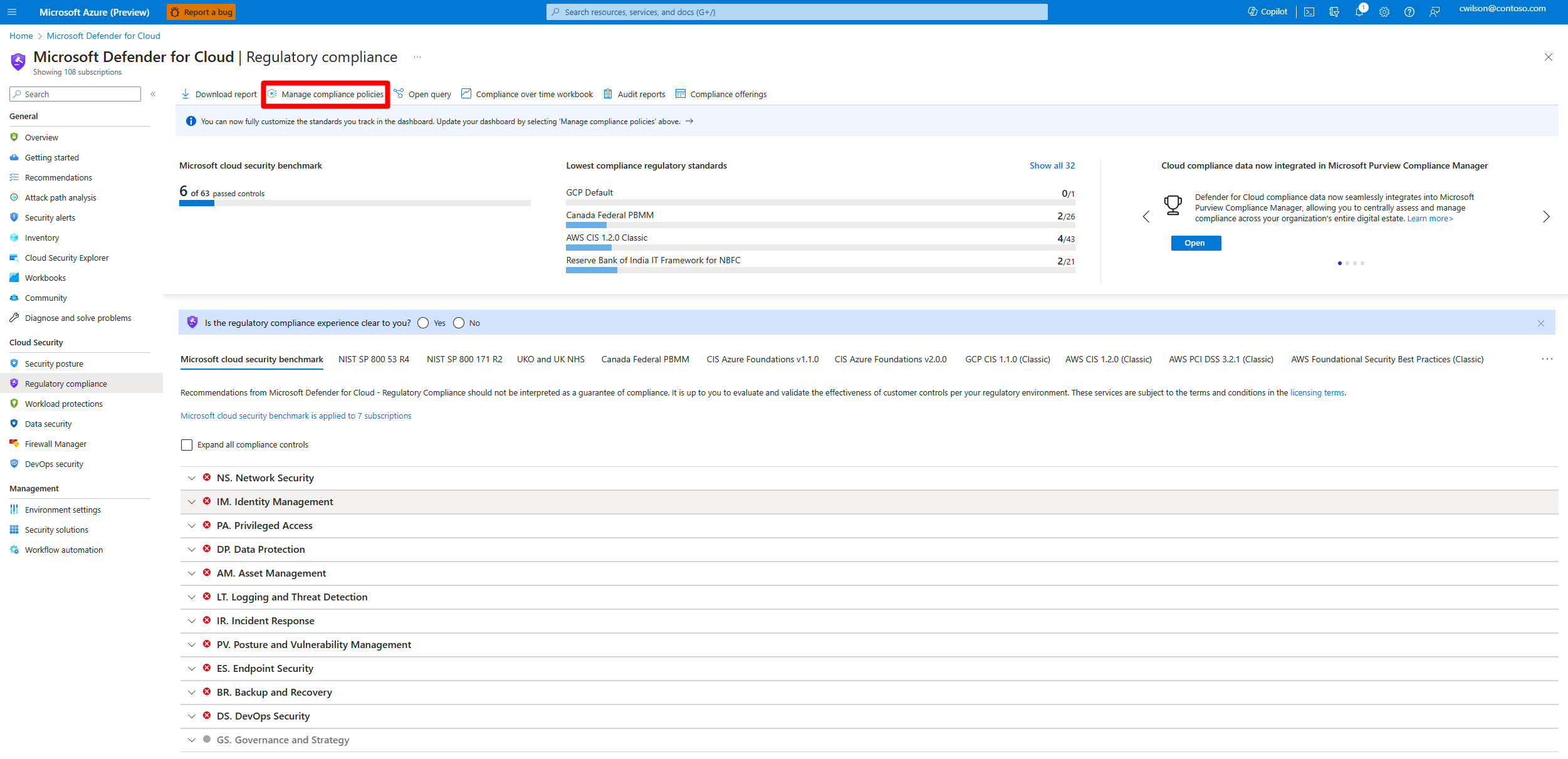Select Yes for compliance experience feedback
The height and width of the screenshot is (759, 1568).
[424, 323]
